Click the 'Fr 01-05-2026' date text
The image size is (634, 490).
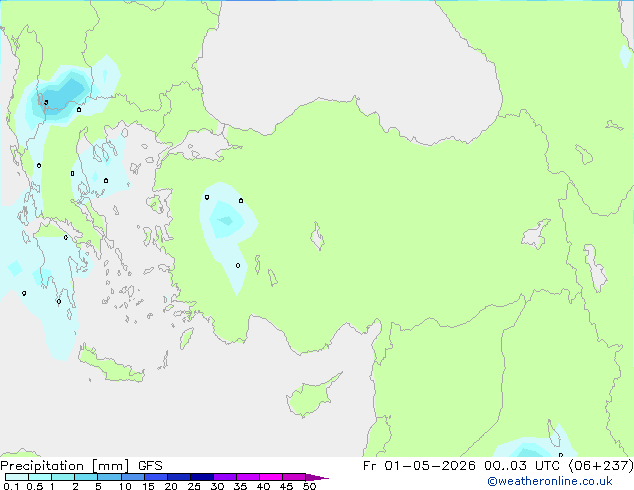pyautogui.click(x=419, y=466)
